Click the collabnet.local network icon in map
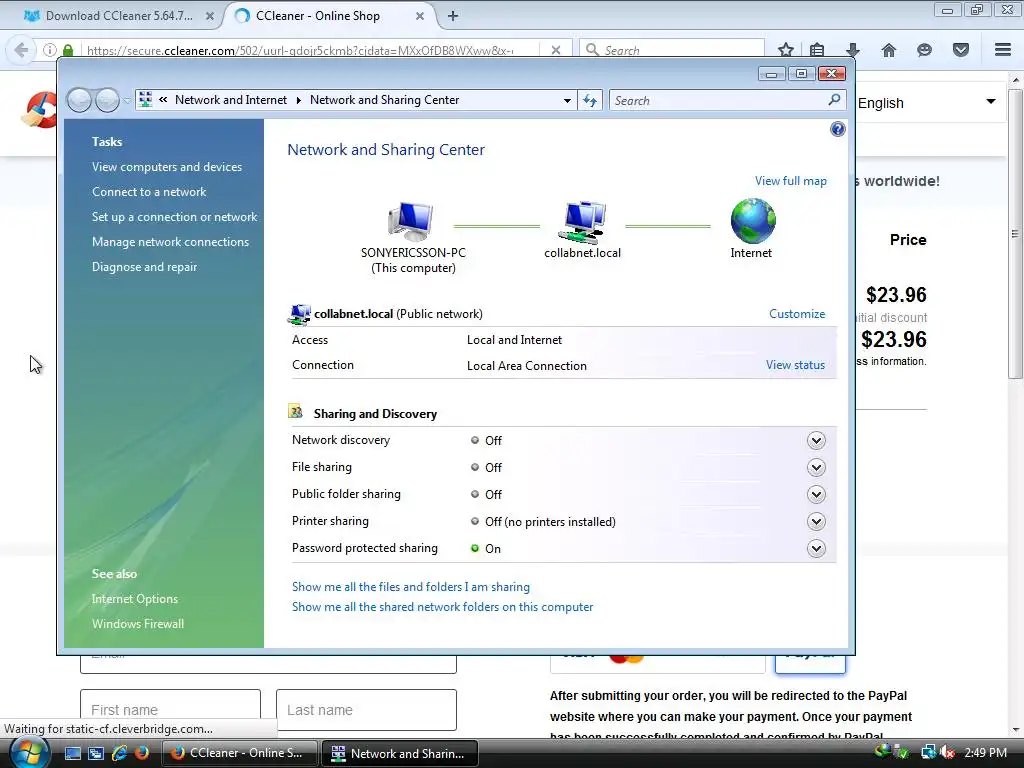This screenshot has width=1024, height=768. (x=583, y=223)
